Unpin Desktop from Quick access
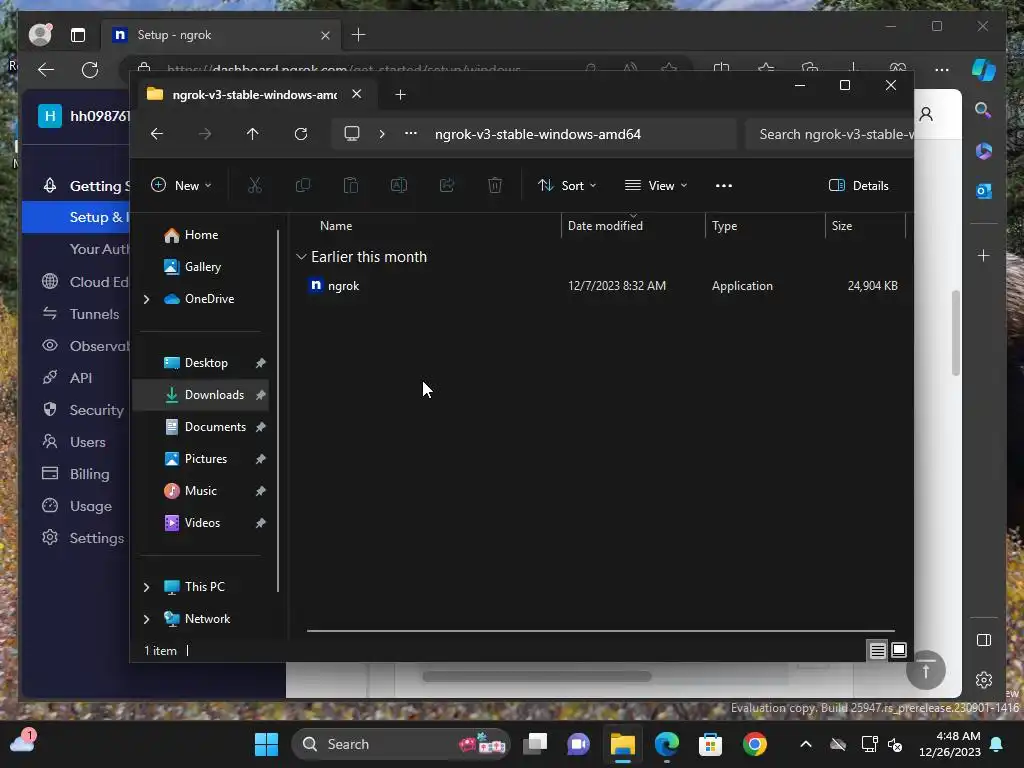This screenshot has height=768, width=1024. 261,362
